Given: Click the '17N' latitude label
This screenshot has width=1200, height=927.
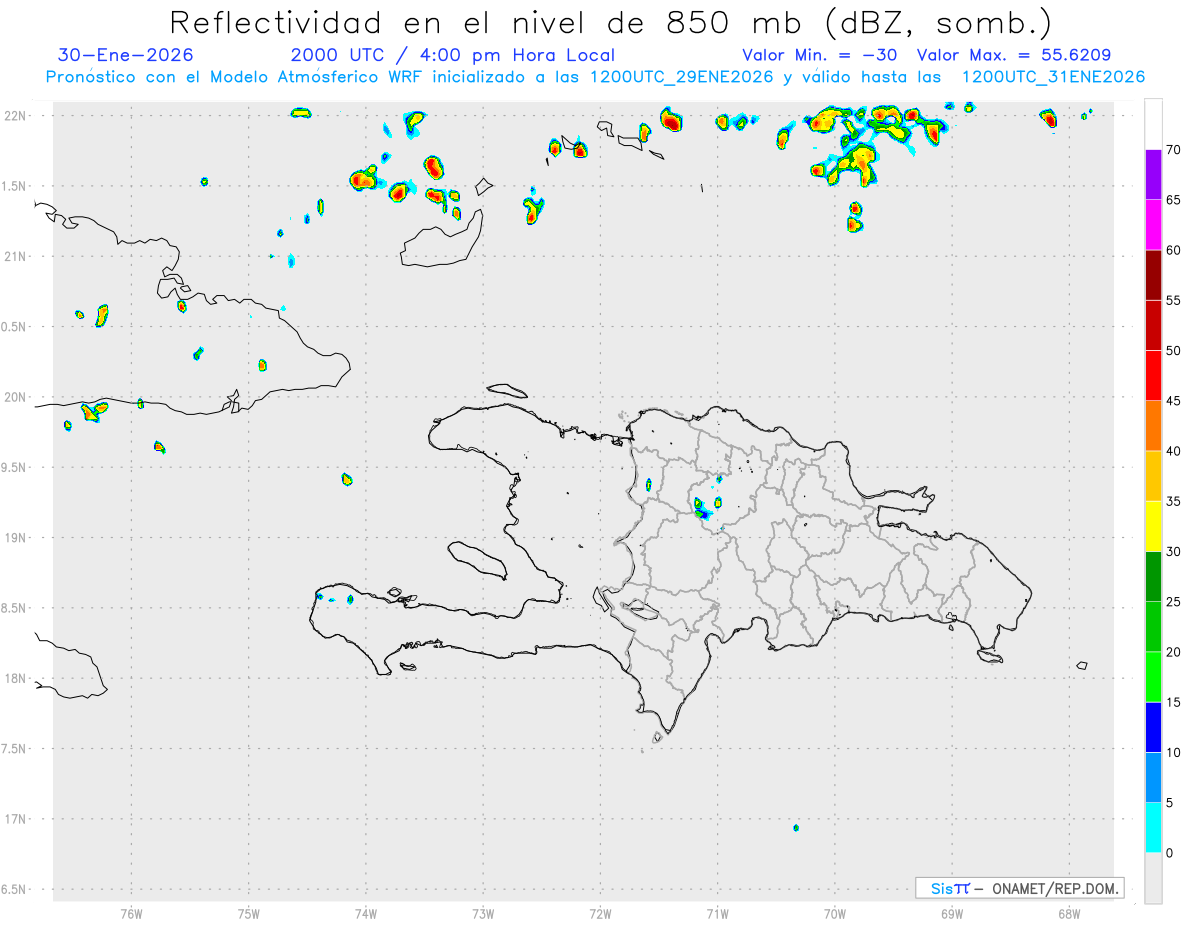Looking at the screenshot, I should coord(14,819).
